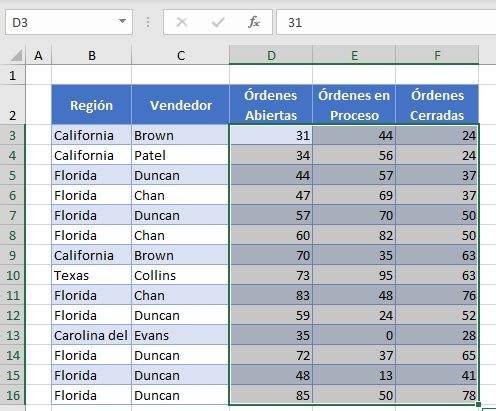
Task: Select row 13 header
Action: click(13, 335)
